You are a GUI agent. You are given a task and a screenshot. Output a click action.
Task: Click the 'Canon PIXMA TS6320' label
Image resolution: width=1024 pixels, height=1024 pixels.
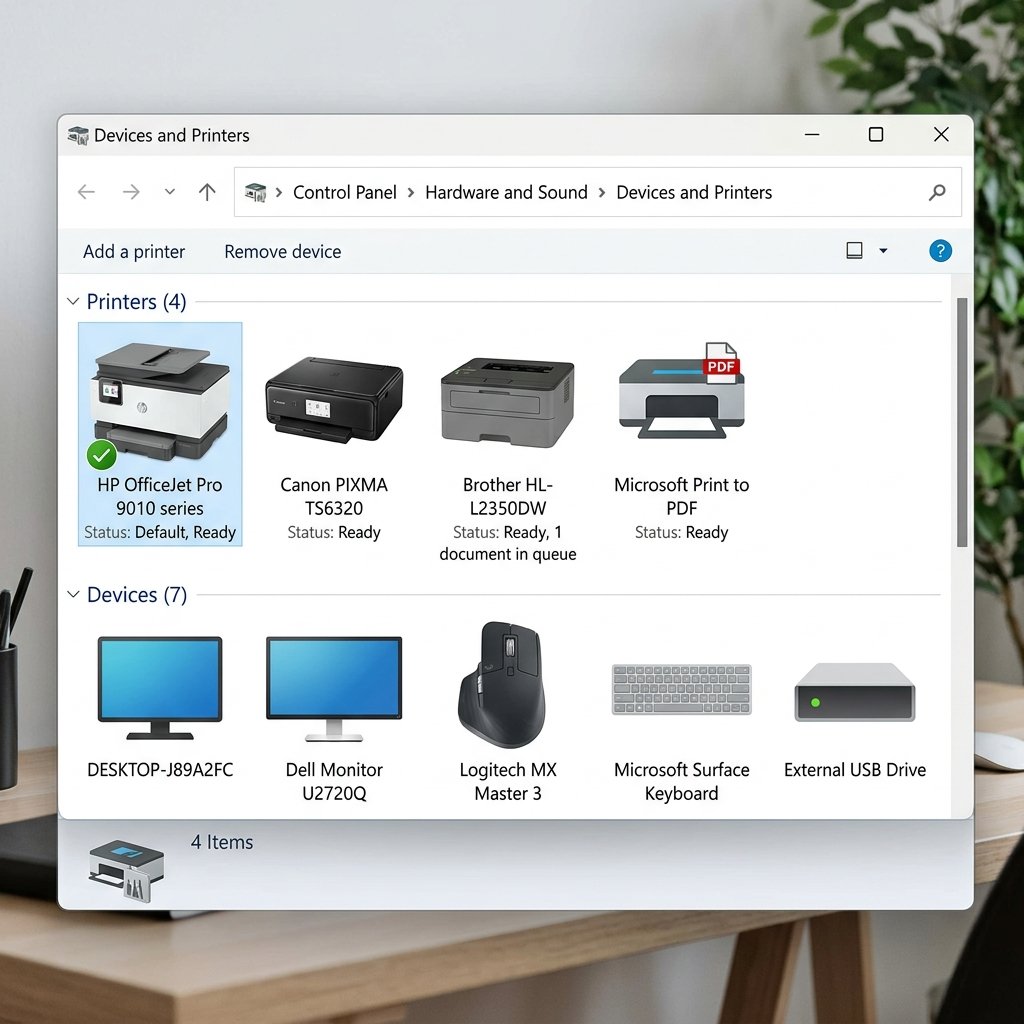point(334,496)
